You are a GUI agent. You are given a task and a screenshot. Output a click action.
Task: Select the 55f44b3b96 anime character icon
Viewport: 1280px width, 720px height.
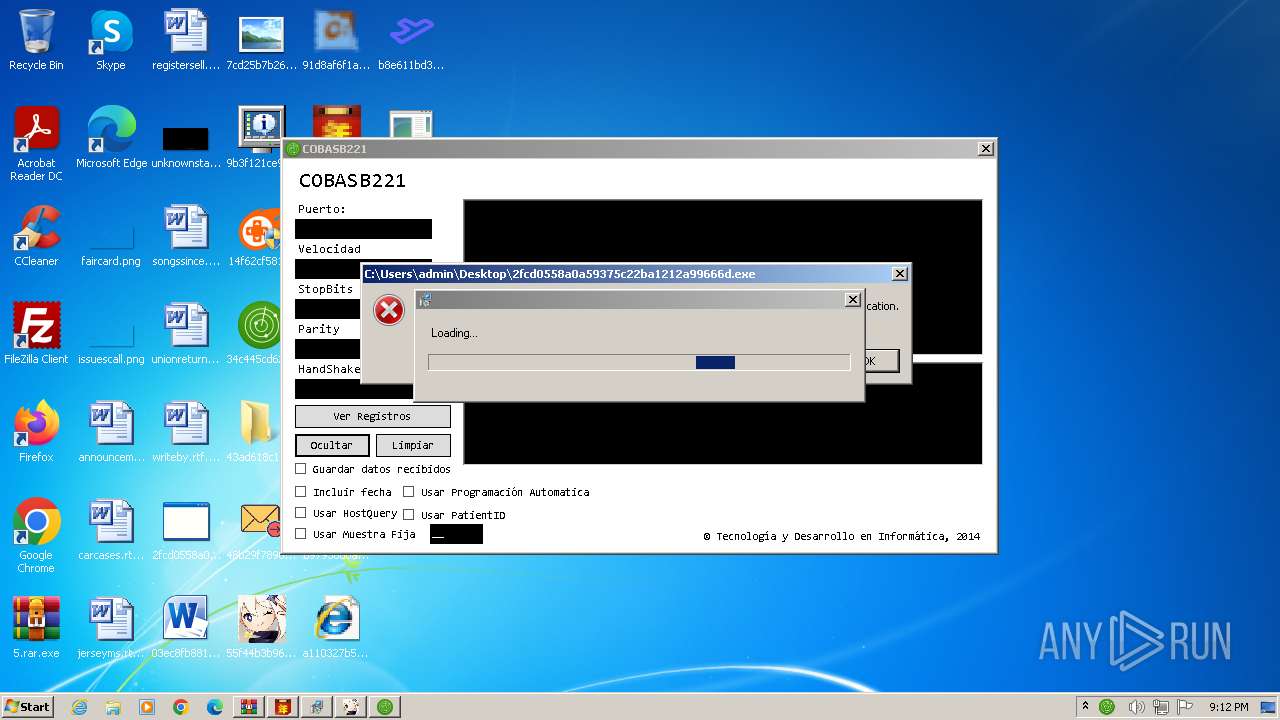coord(261,628)
